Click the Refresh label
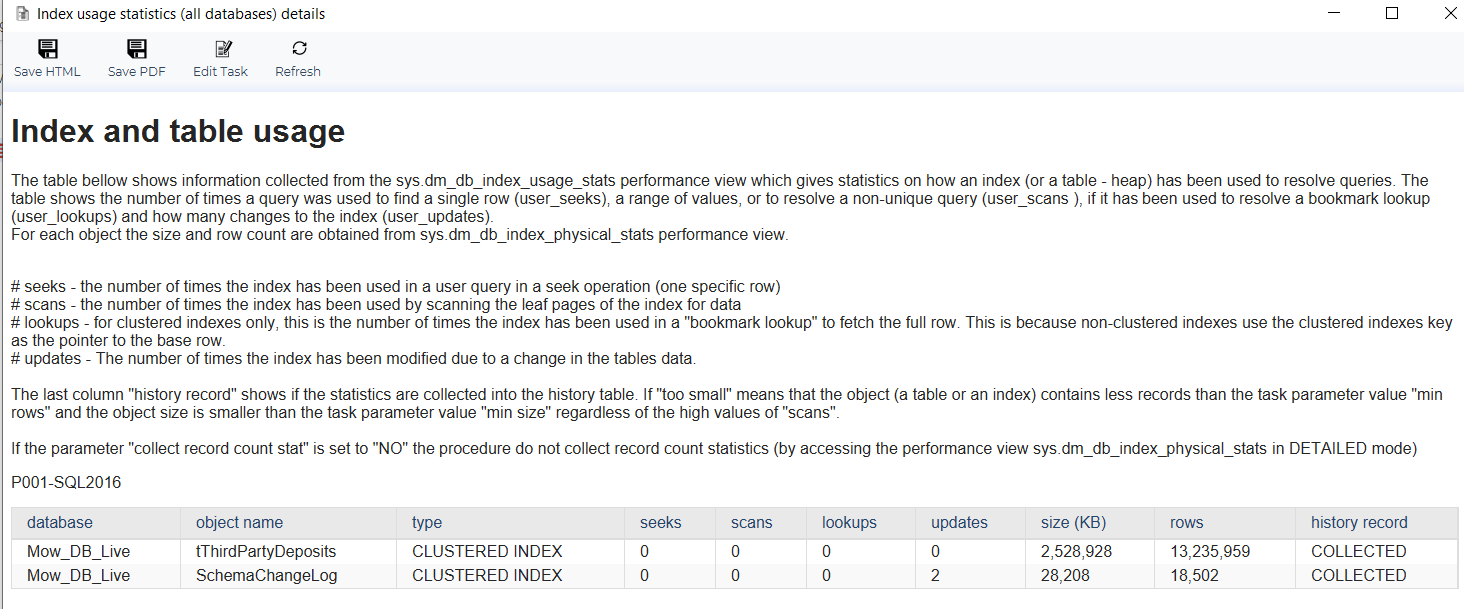Viewport: 1464px width, 609px height. click(x=297, y=71)
